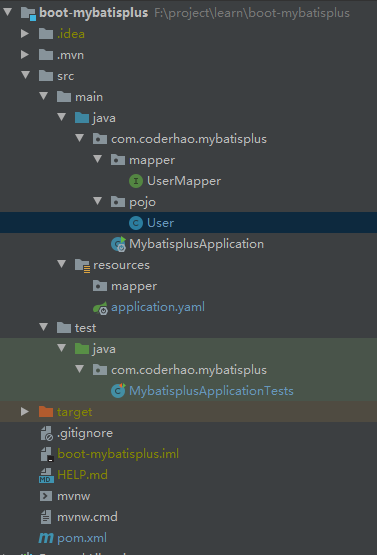Screen dimensions: 377x555
Task: Collapse the boot-mybatisplus project root
Action: click(7, 12)
